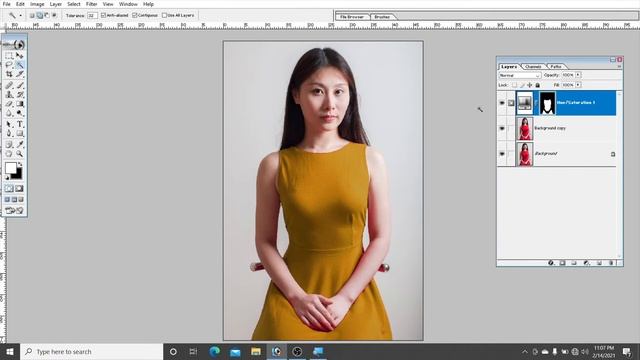Select the Crop tool
The width and height of the screenshot is (640, 360).
[9, 74]
